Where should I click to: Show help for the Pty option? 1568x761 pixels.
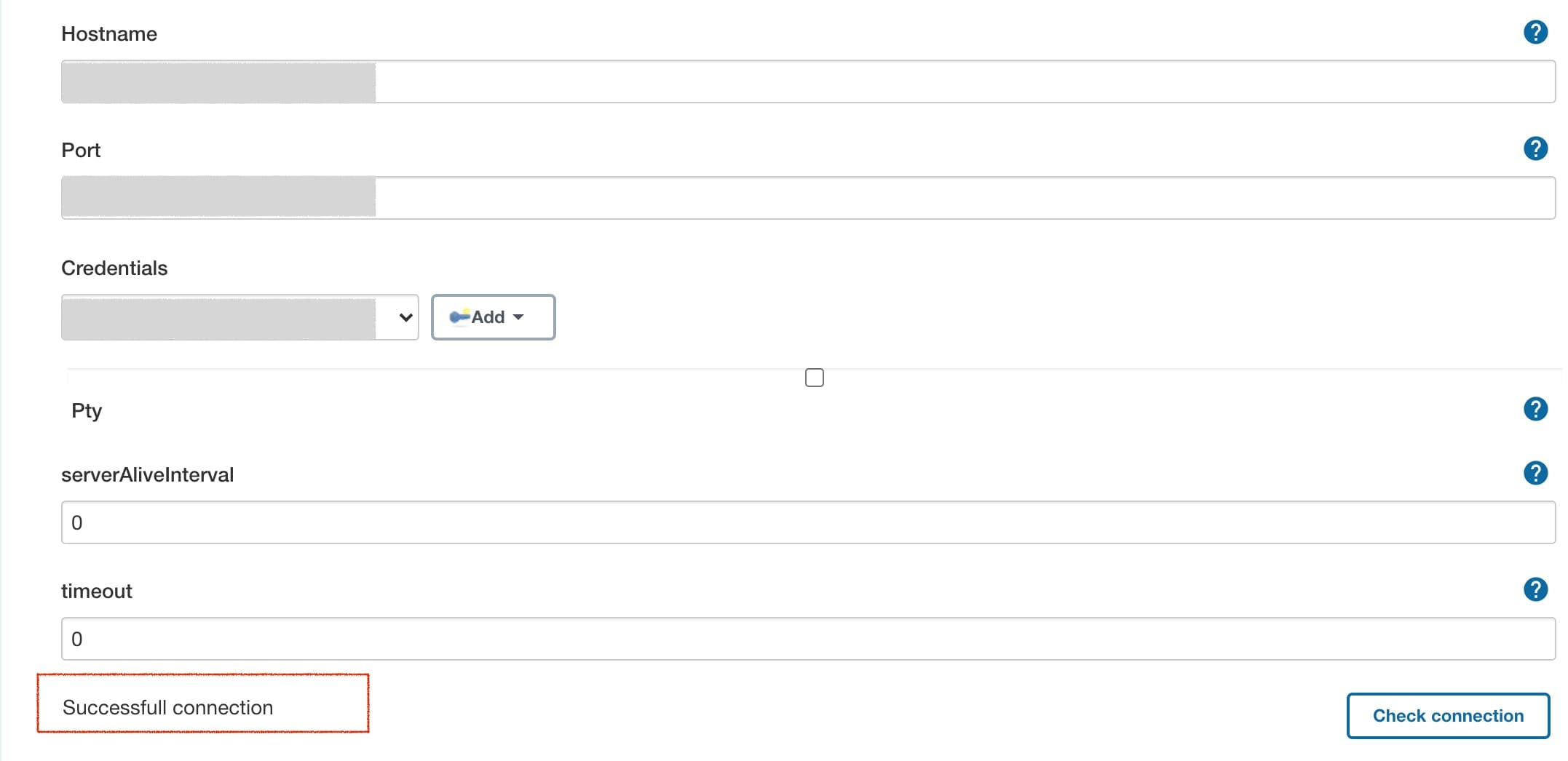[1535, 409]
